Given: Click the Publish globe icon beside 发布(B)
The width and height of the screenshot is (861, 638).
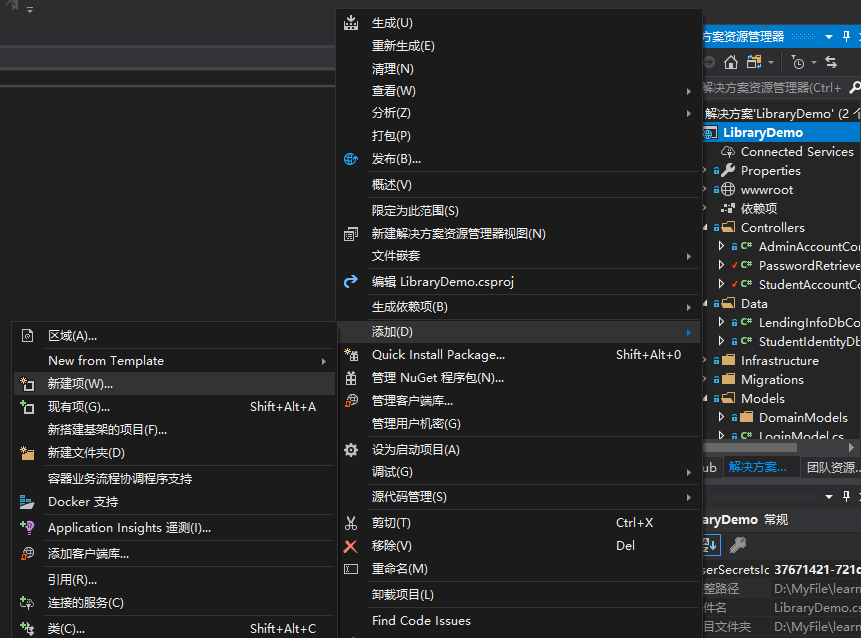Looking at the screenshot, I should point(351,159).
